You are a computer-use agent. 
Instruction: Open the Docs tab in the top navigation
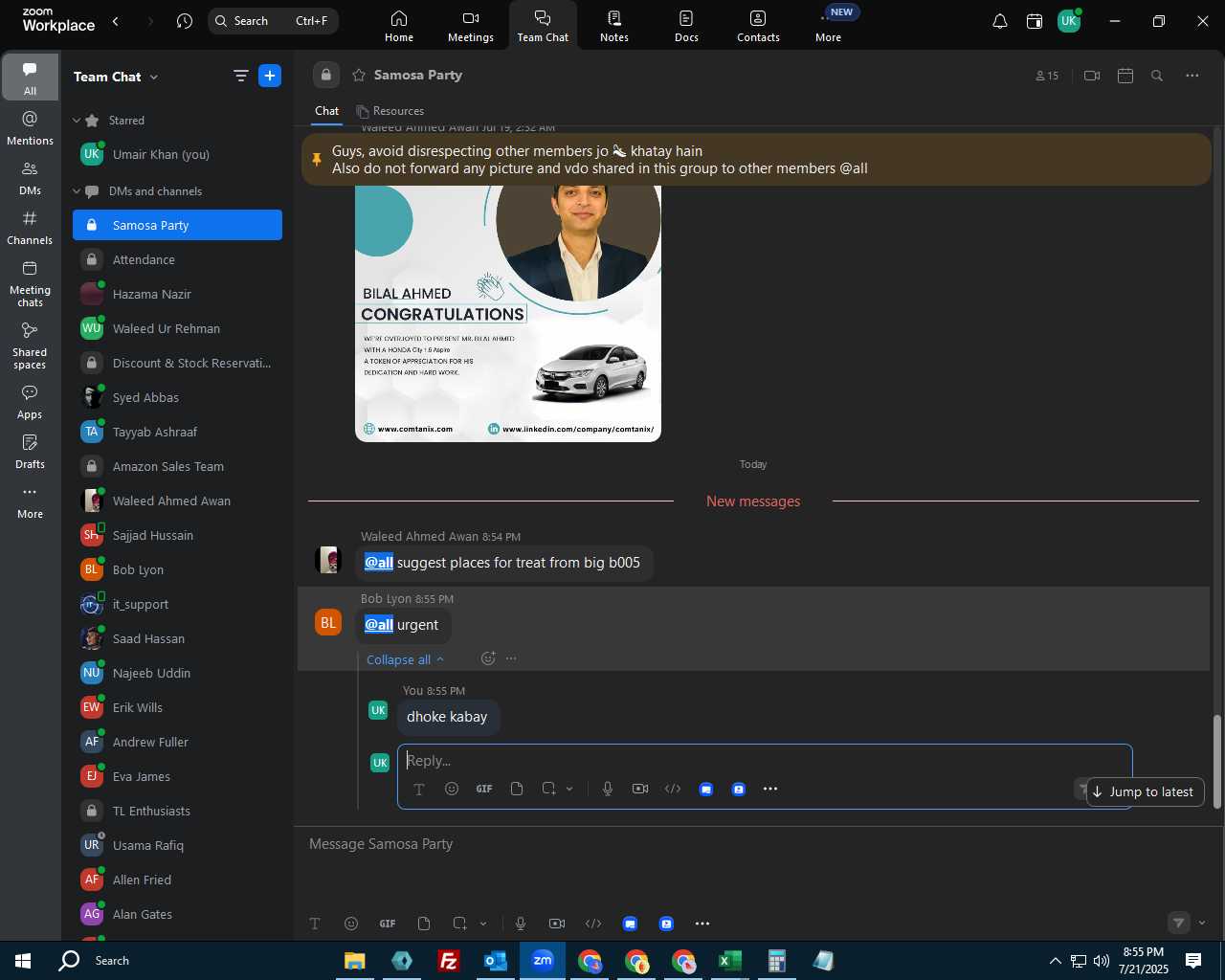[x=686, y=26]
